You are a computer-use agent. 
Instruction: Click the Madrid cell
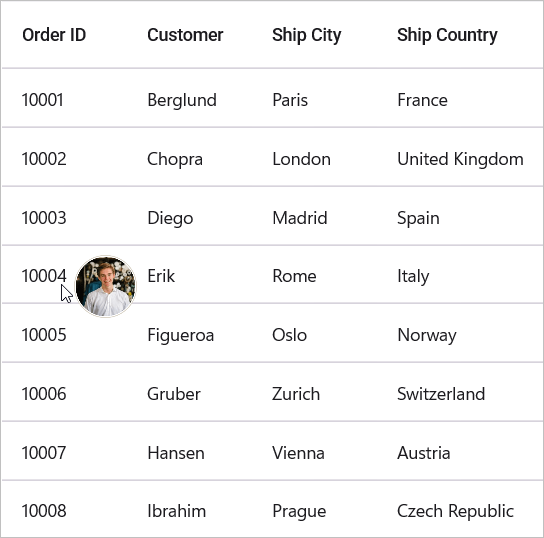click(x=300, y=218)
